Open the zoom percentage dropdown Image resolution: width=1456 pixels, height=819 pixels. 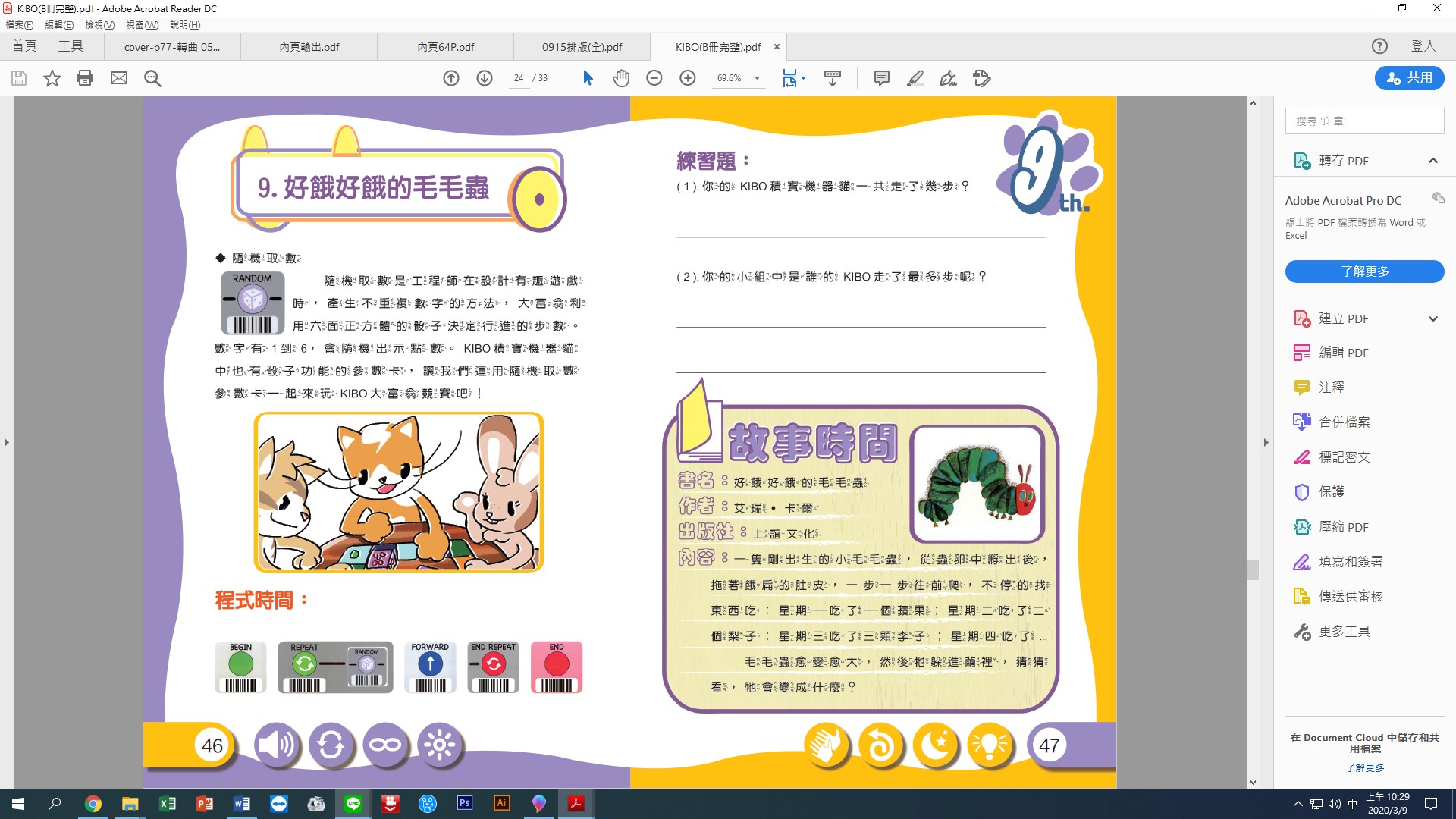click(x=757, y=78)
